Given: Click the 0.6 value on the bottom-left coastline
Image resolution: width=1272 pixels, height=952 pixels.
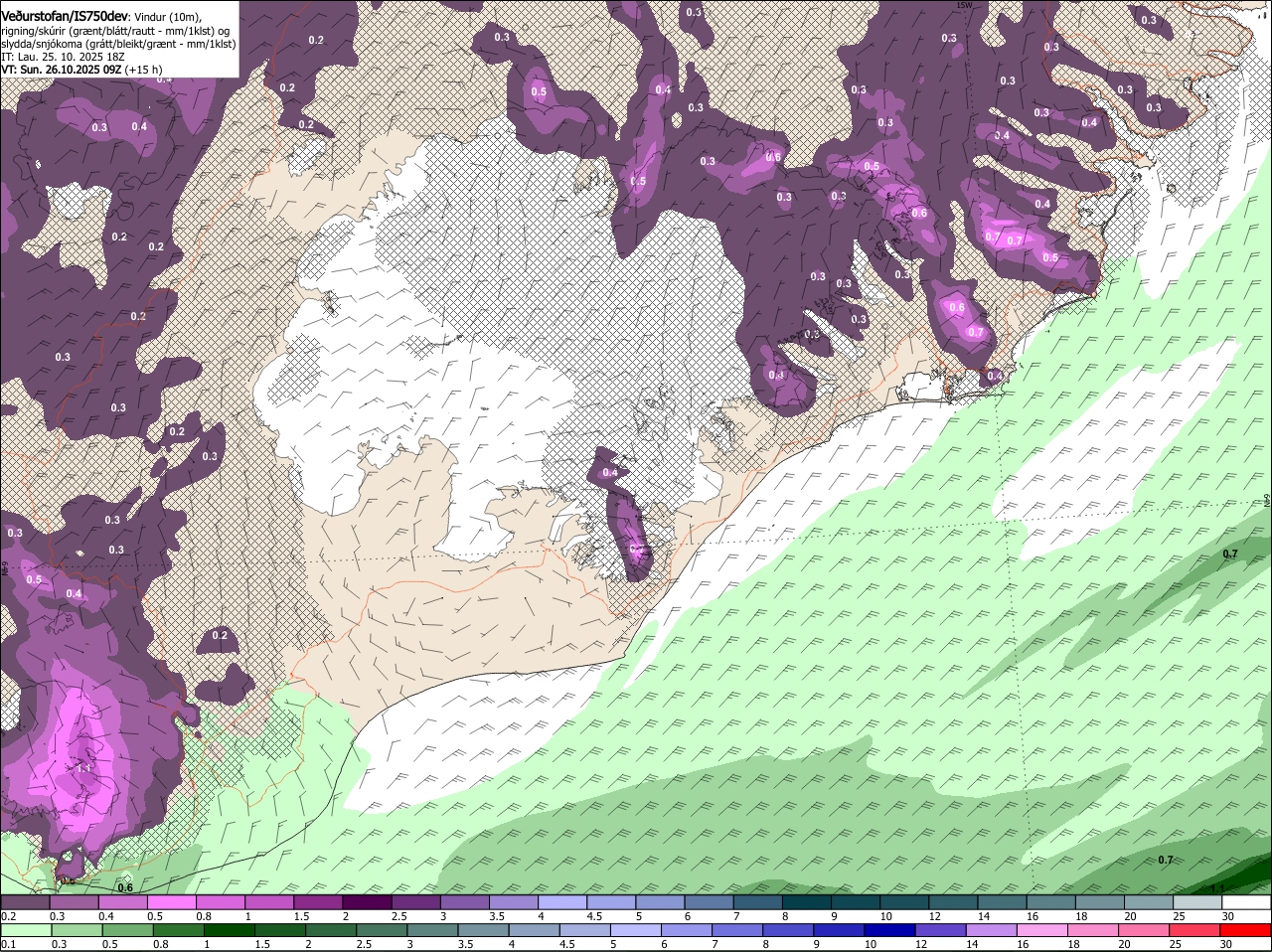Looking at the screenshot, I should [x=125, y=887].
